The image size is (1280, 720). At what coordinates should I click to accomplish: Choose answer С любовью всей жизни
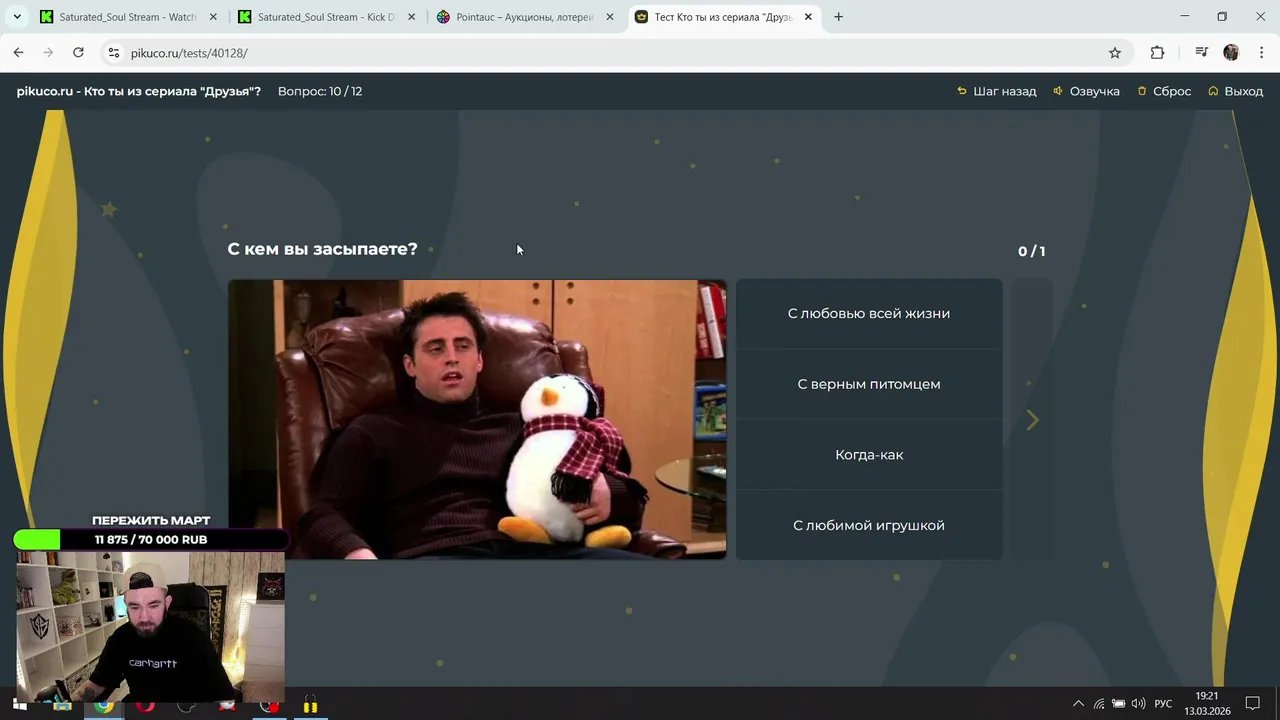coord(869,314)
